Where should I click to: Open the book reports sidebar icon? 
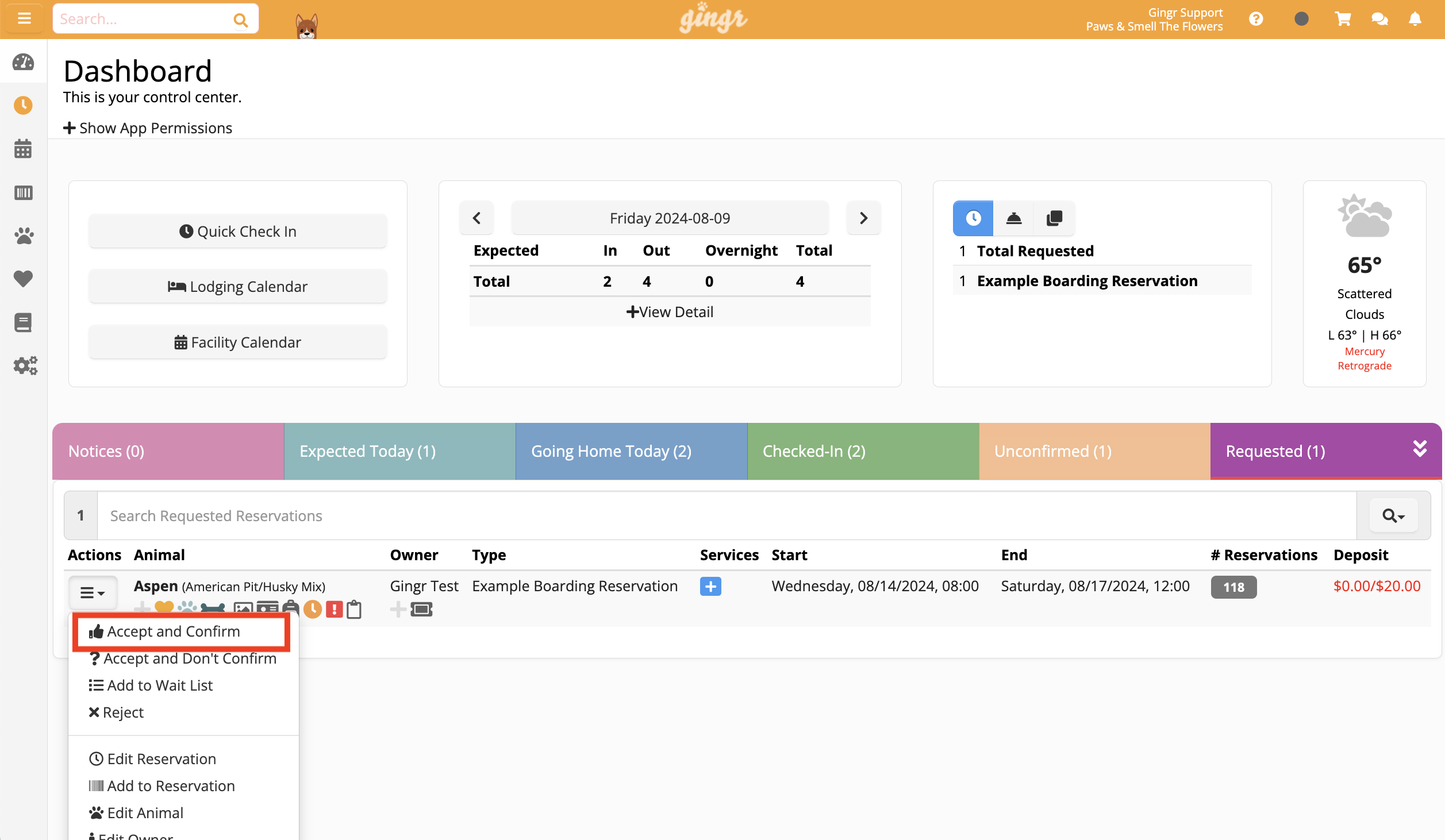tap(24, 322)
